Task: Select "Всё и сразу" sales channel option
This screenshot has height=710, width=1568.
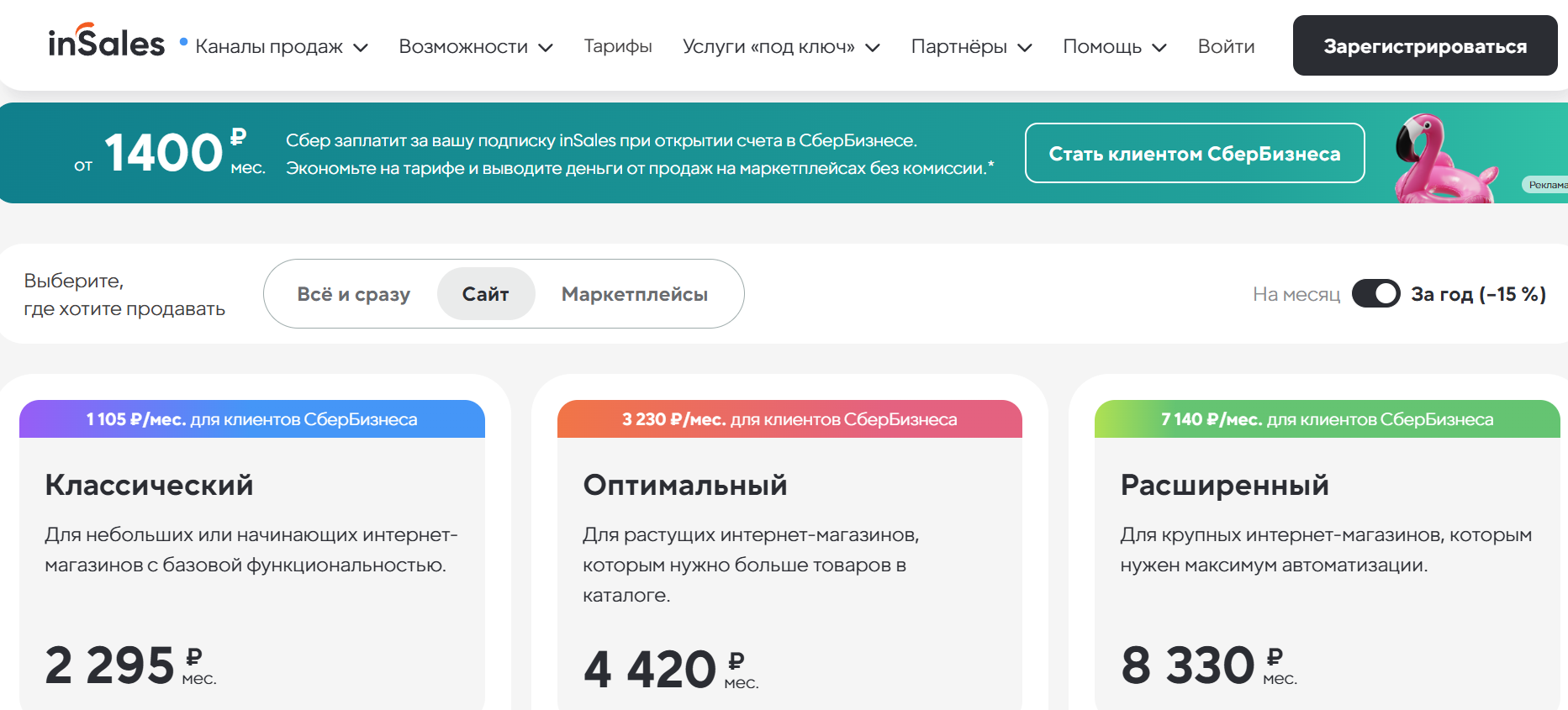Action: (353, 294)
